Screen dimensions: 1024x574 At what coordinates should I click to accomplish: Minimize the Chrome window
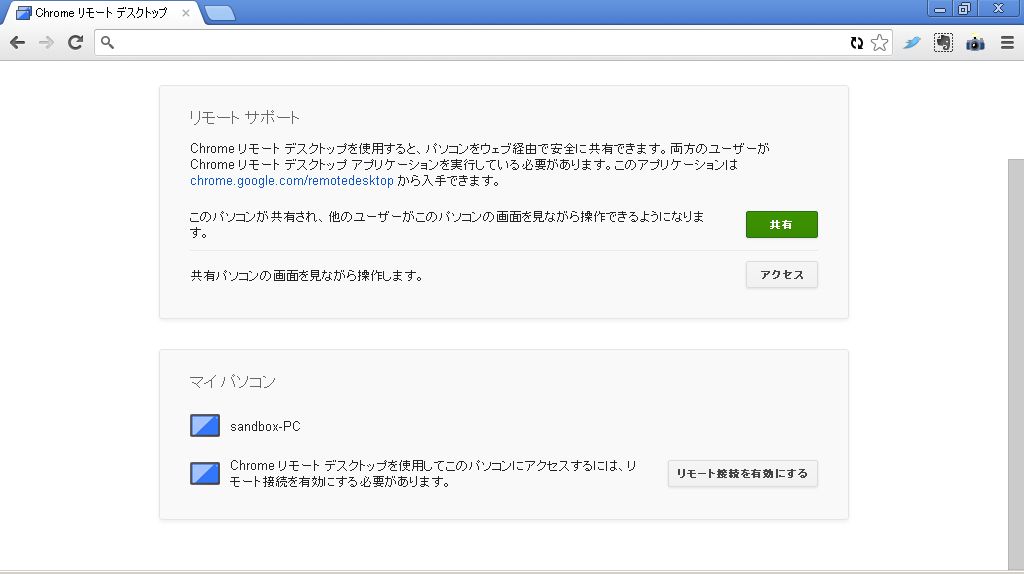(940, 9)
